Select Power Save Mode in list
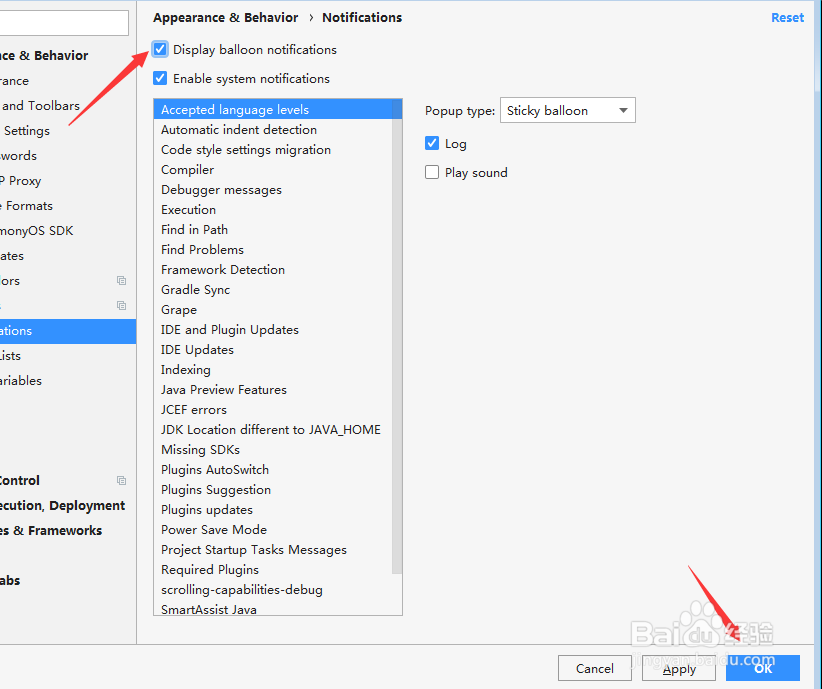 (x=214, y=530)
